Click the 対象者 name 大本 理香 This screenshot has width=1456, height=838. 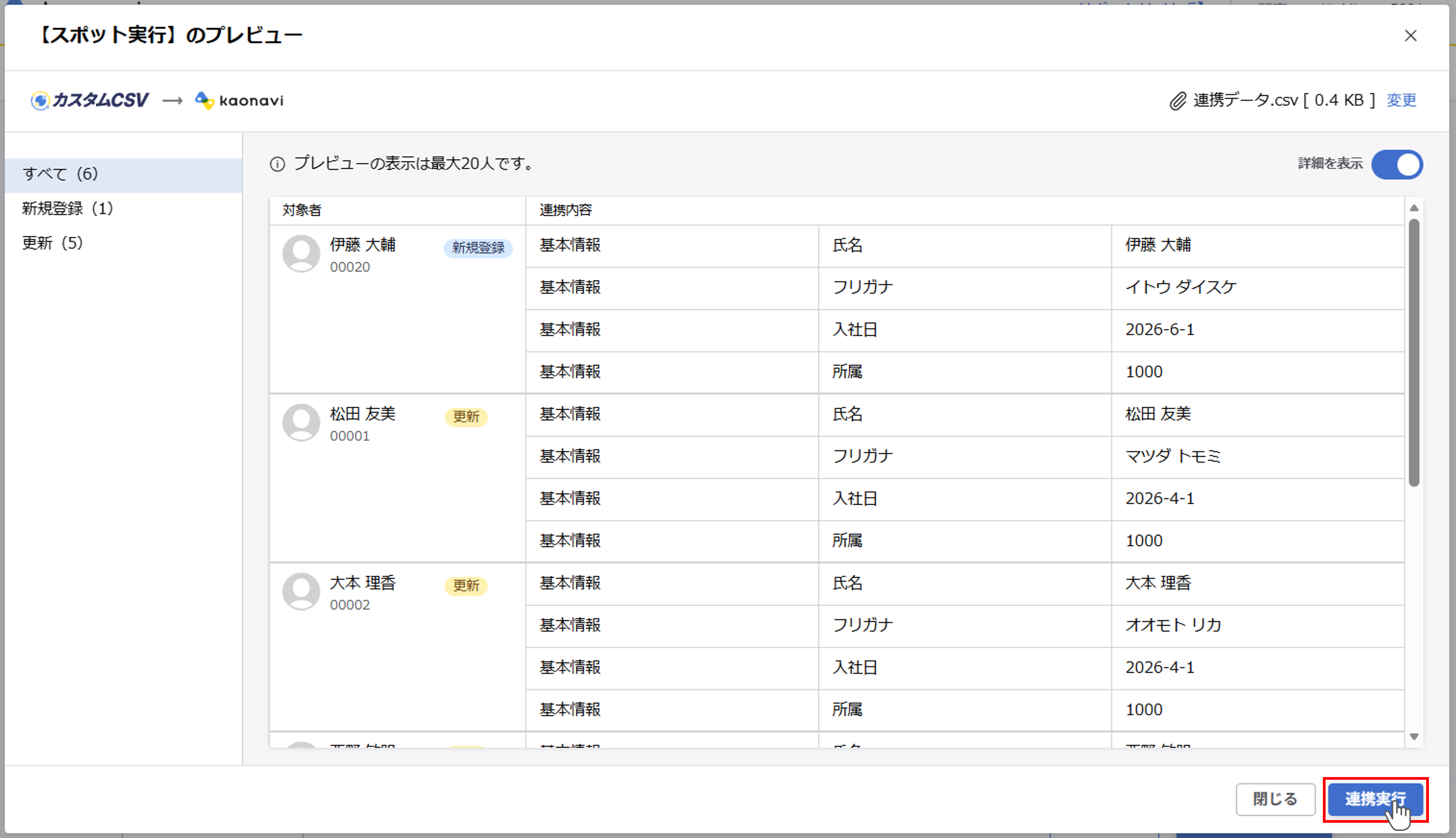click(x=362, y=583)
